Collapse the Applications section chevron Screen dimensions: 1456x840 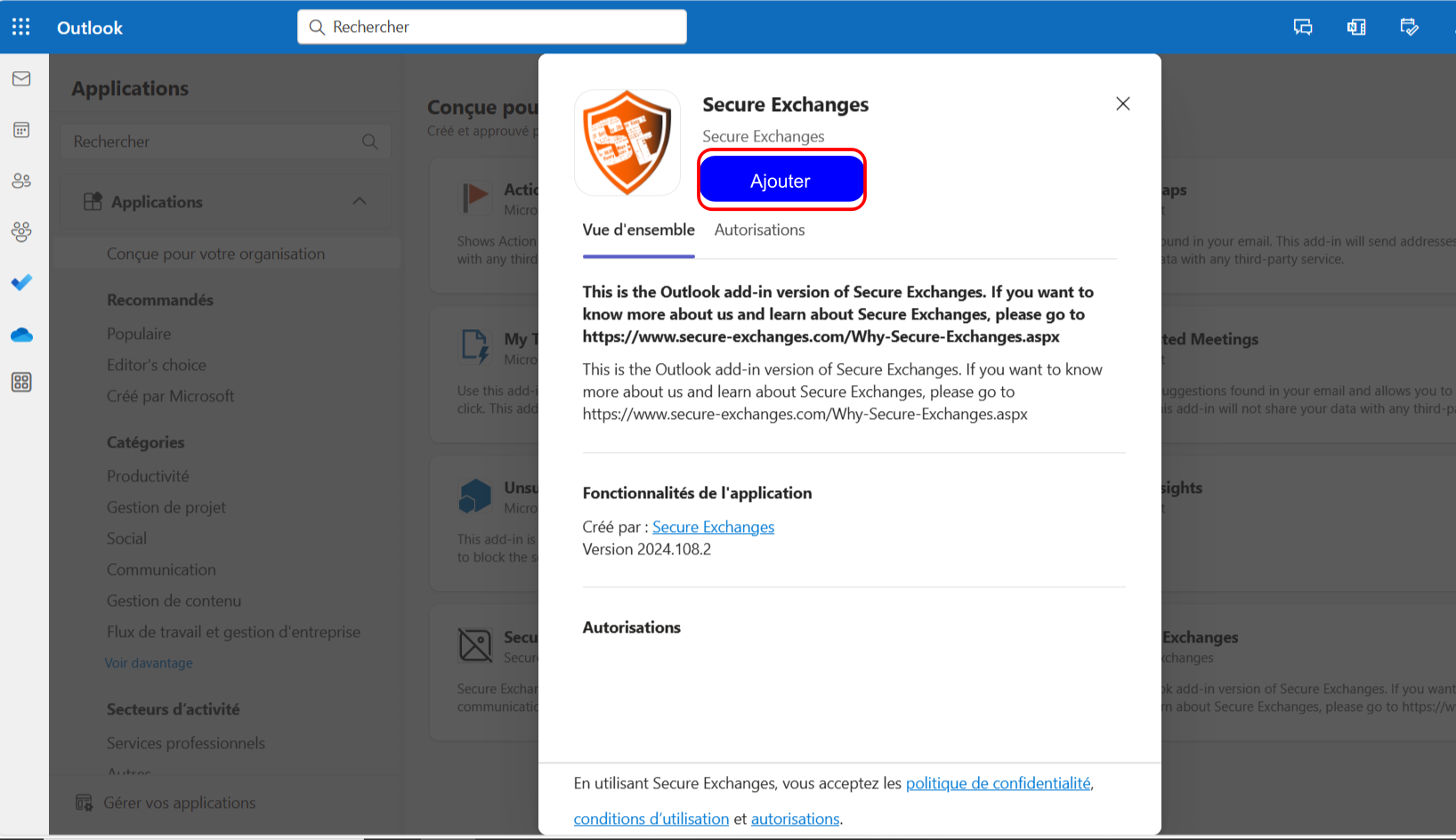(x=360, y=201)
